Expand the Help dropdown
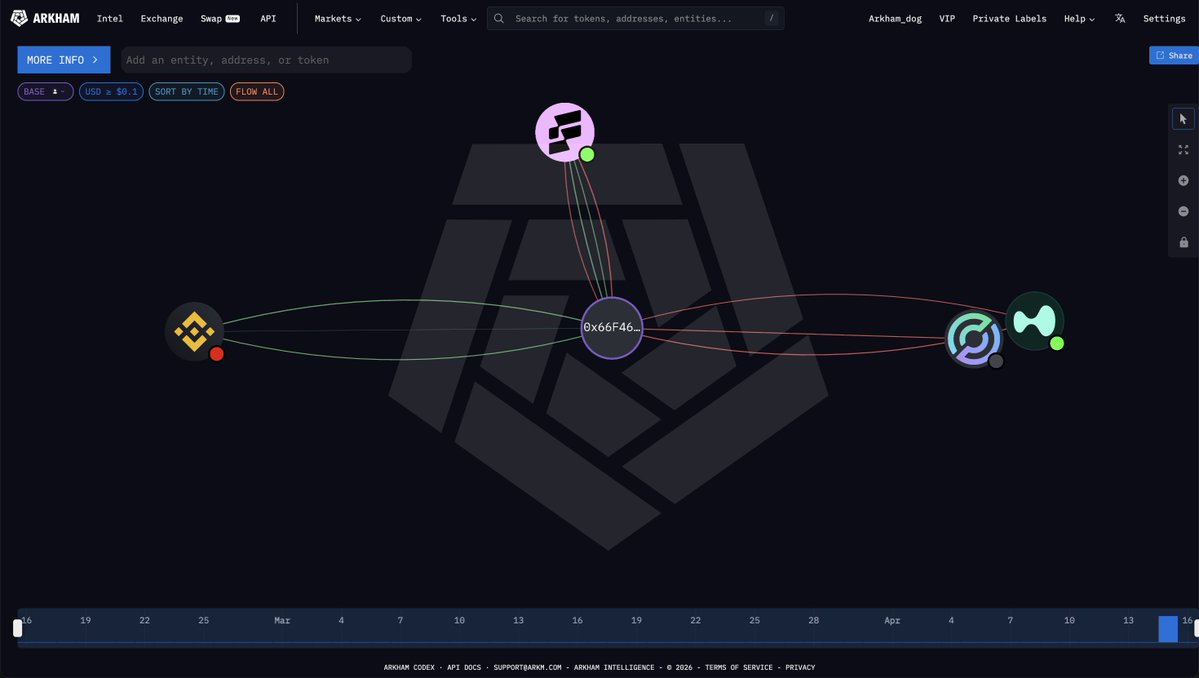 [1079, 18]
